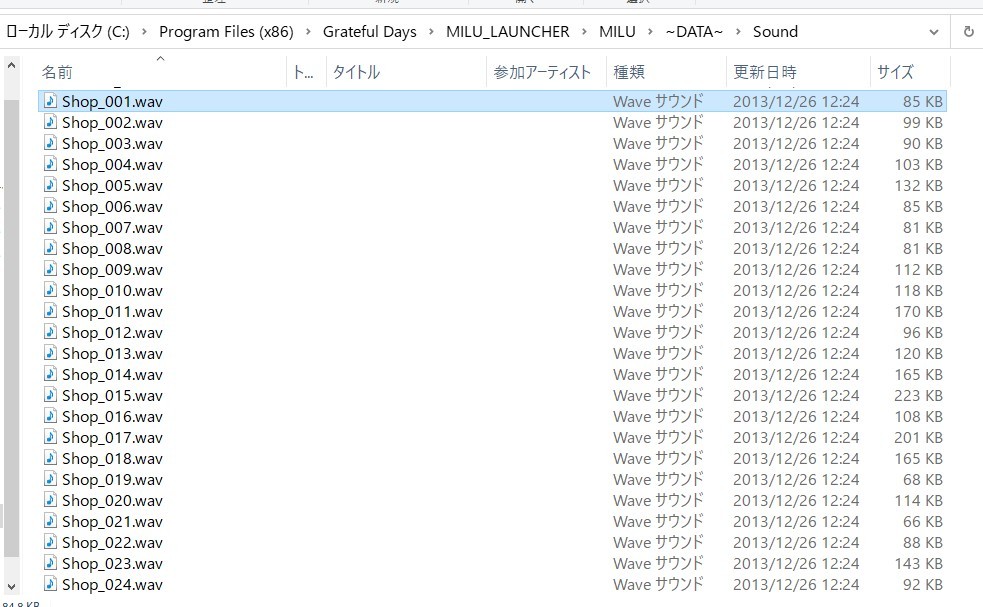Click the Shop_001.wav file icon
This screenshot has width=983, height=607.
point(50,101)
